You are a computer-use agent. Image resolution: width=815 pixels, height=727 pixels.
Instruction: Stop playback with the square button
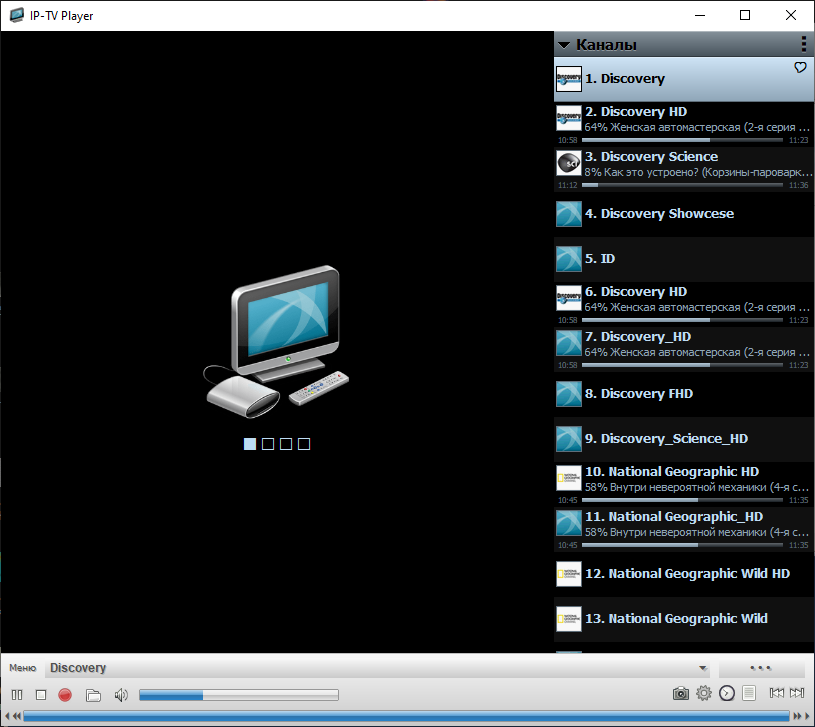(41, 694)
